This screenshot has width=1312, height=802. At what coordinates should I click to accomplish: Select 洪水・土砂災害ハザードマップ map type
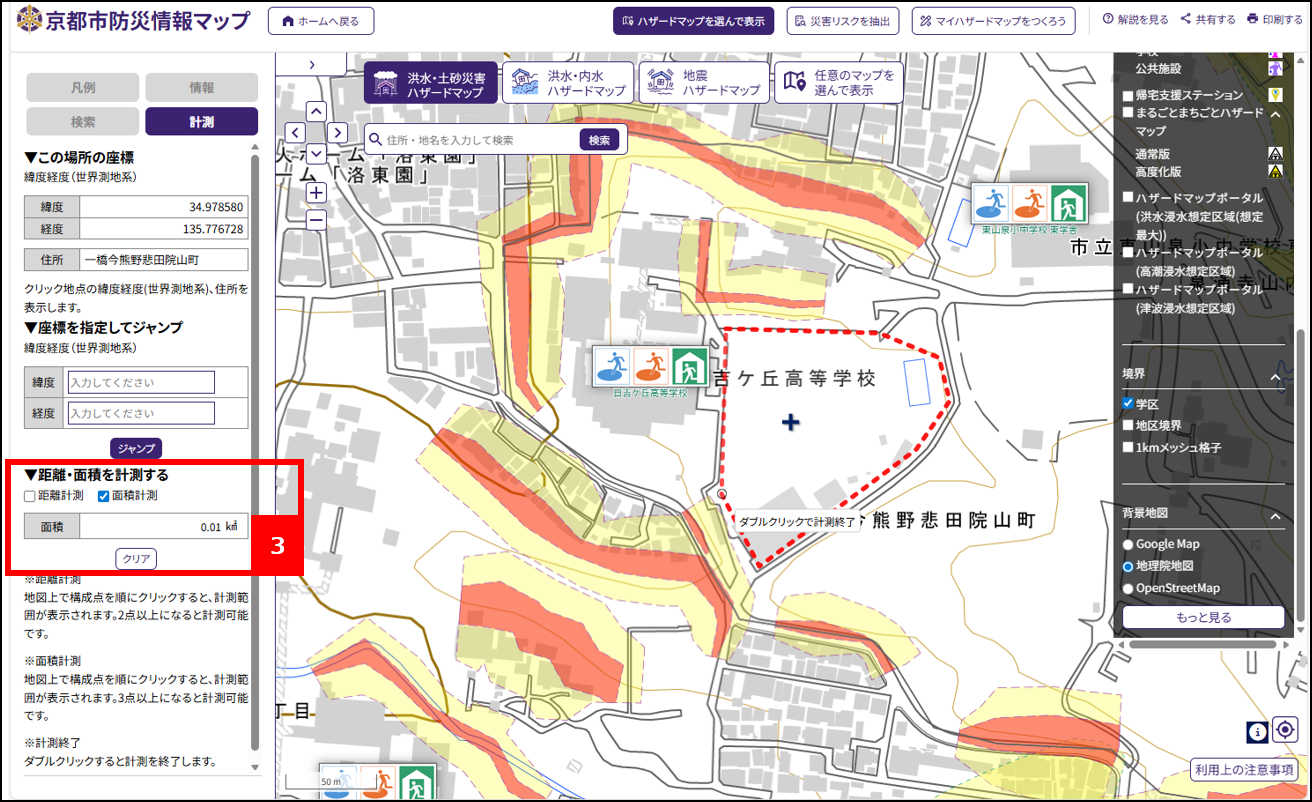[430, 83]
